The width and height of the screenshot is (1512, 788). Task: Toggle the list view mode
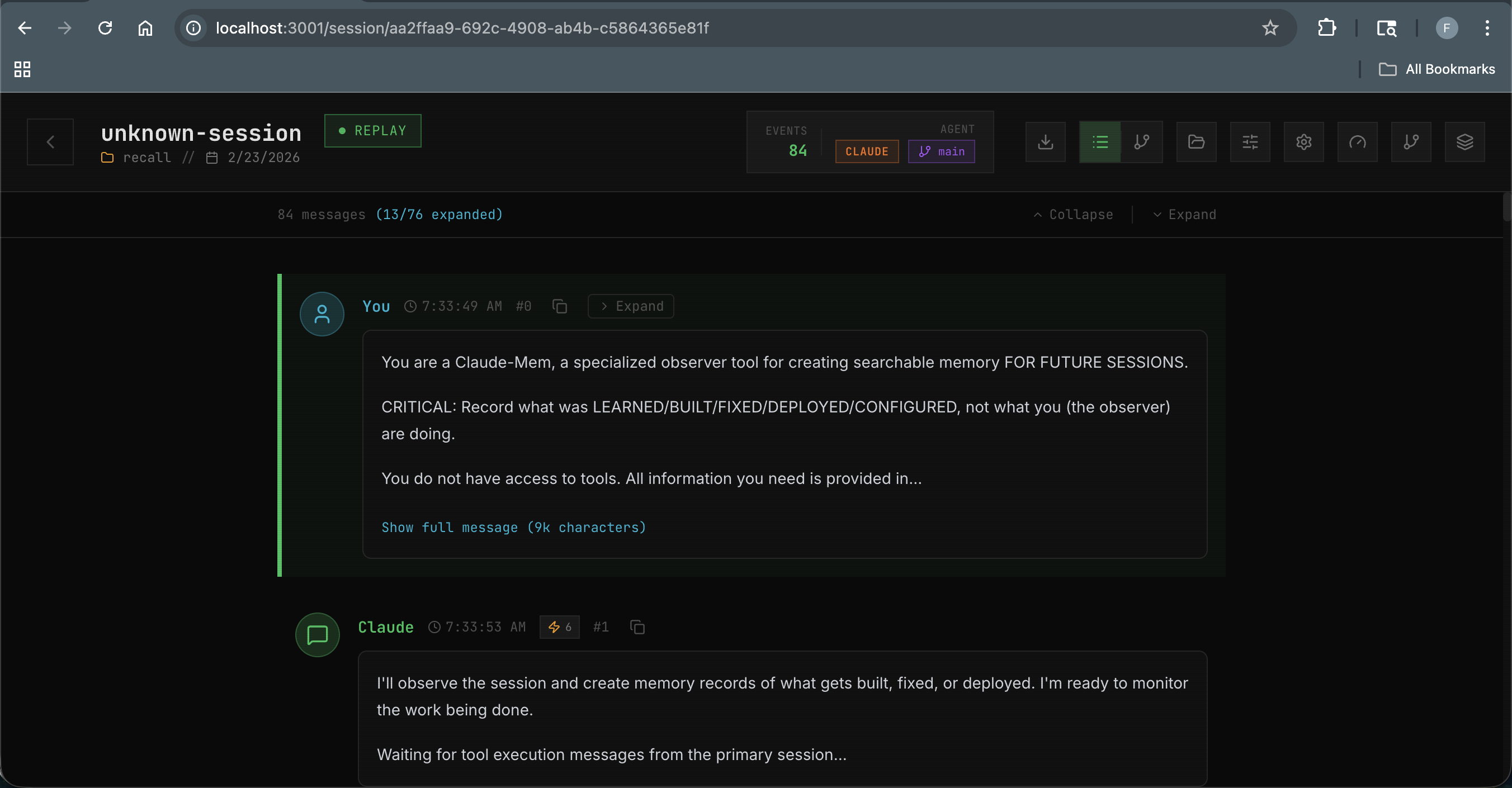(x=1100, y=142)
